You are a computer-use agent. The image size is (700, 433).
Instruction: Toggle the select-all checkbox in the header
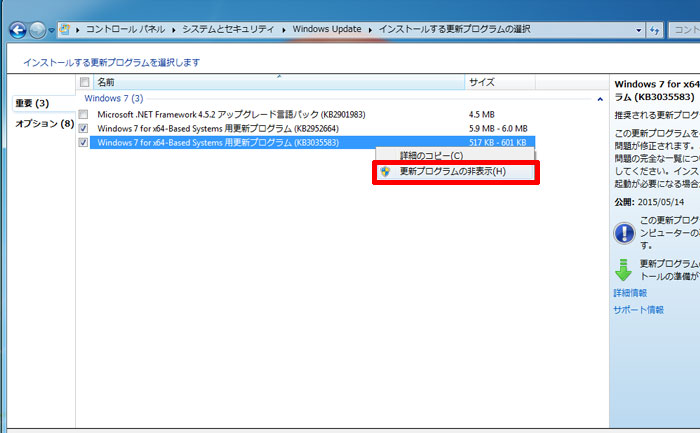[x=84, y=82]
